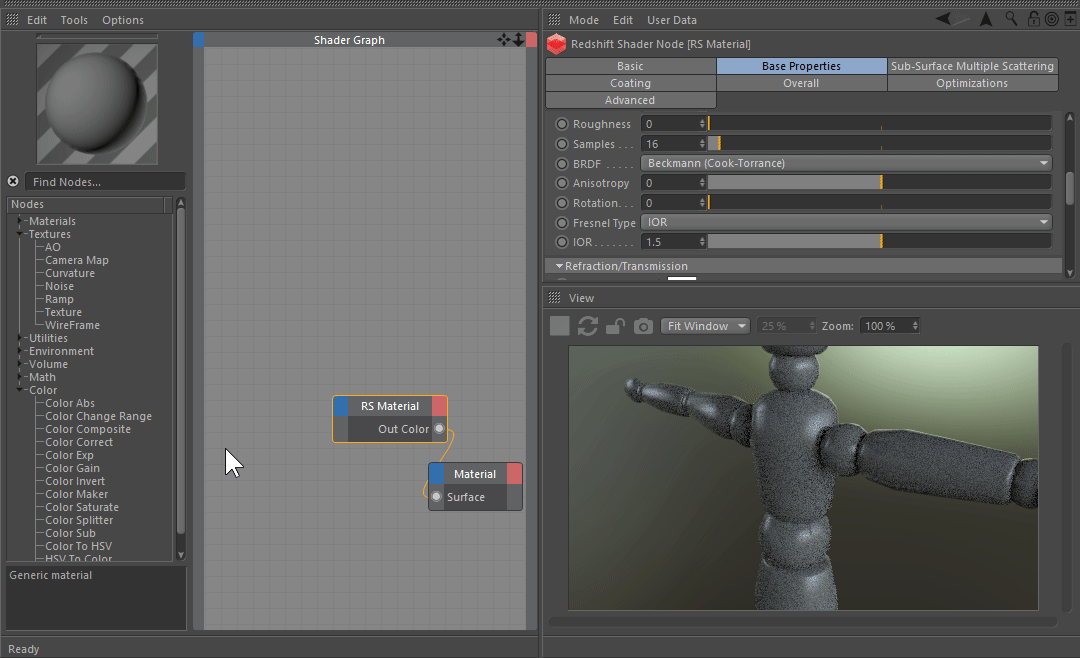
Task: Toggle the BRDF animation radio dot
Action: [562, 164]
